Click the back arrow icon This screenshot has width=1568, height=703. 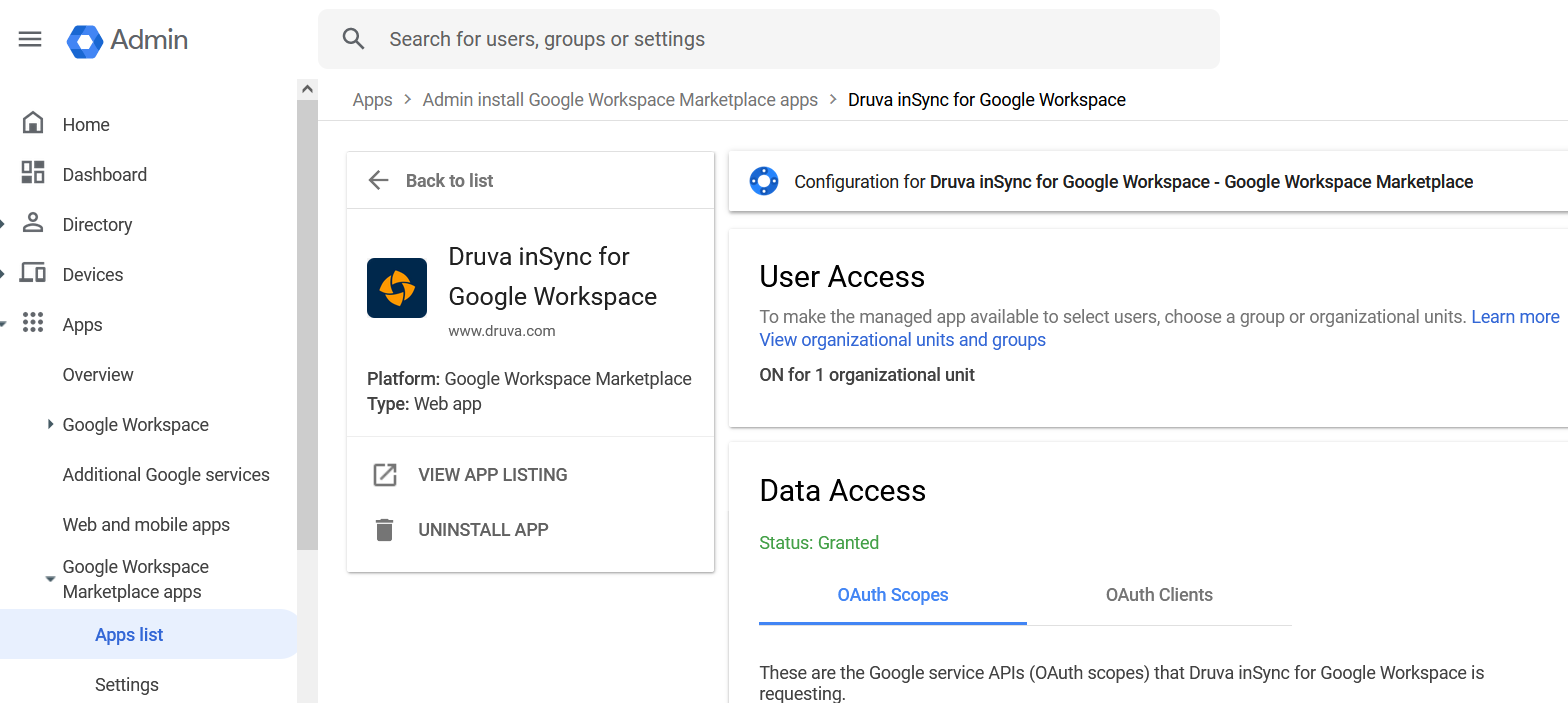pyautogui.click(x=378, y=180)
